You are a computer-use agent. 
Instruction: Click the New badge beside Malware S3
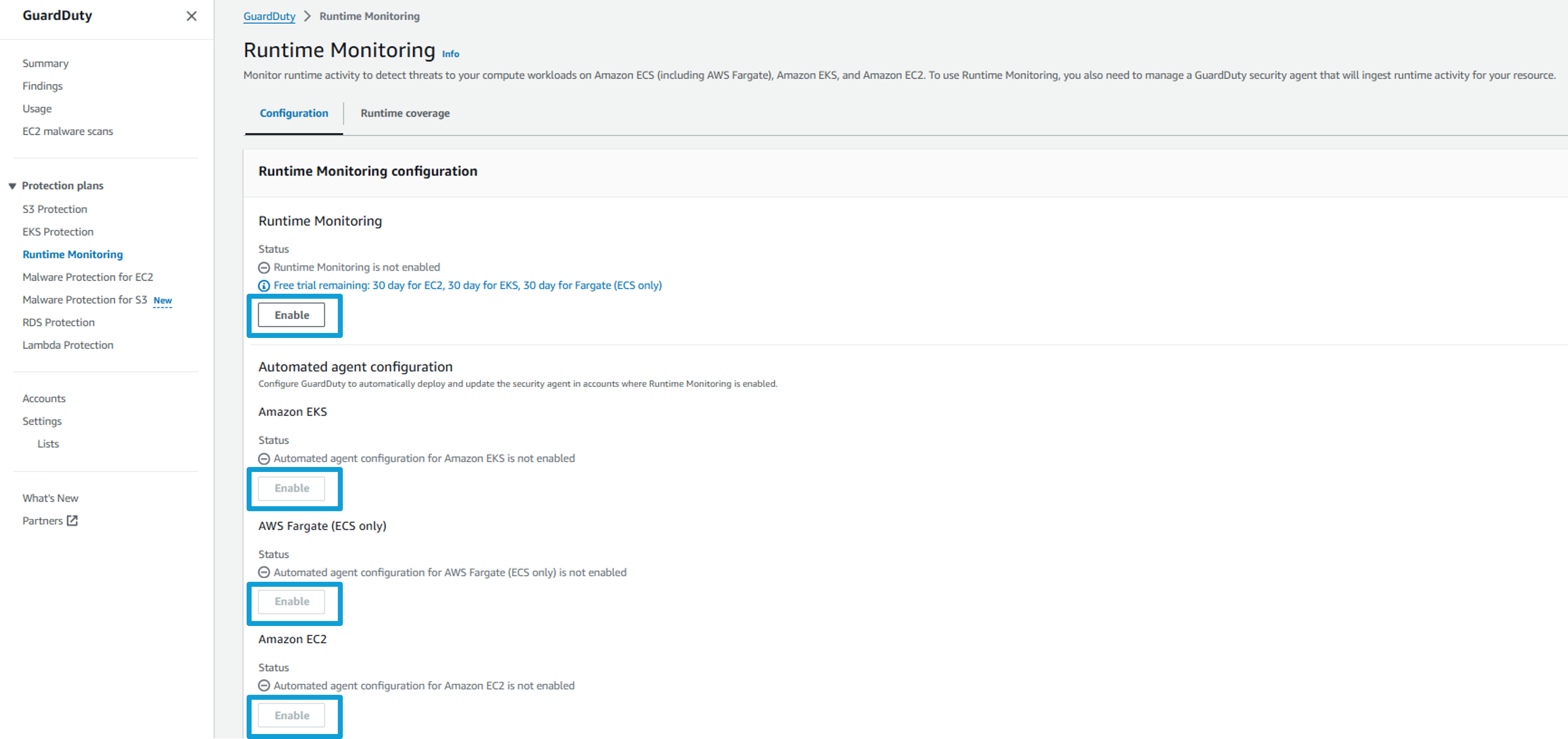163,301
